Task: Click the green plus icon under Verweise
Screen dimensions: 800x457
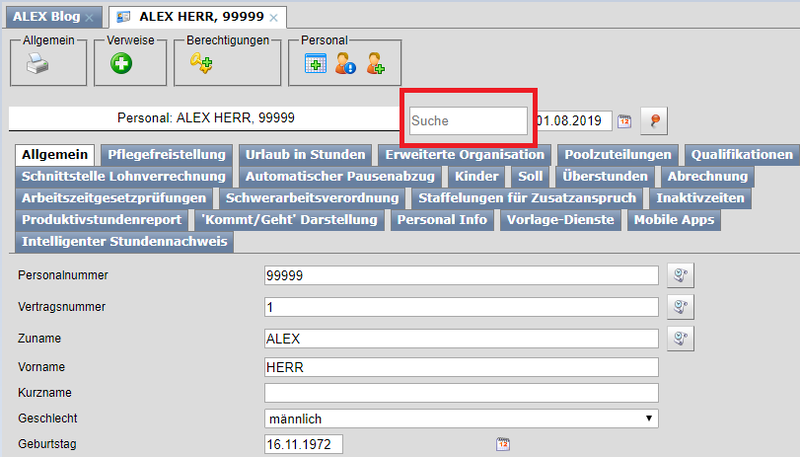Action: (122, 65)
